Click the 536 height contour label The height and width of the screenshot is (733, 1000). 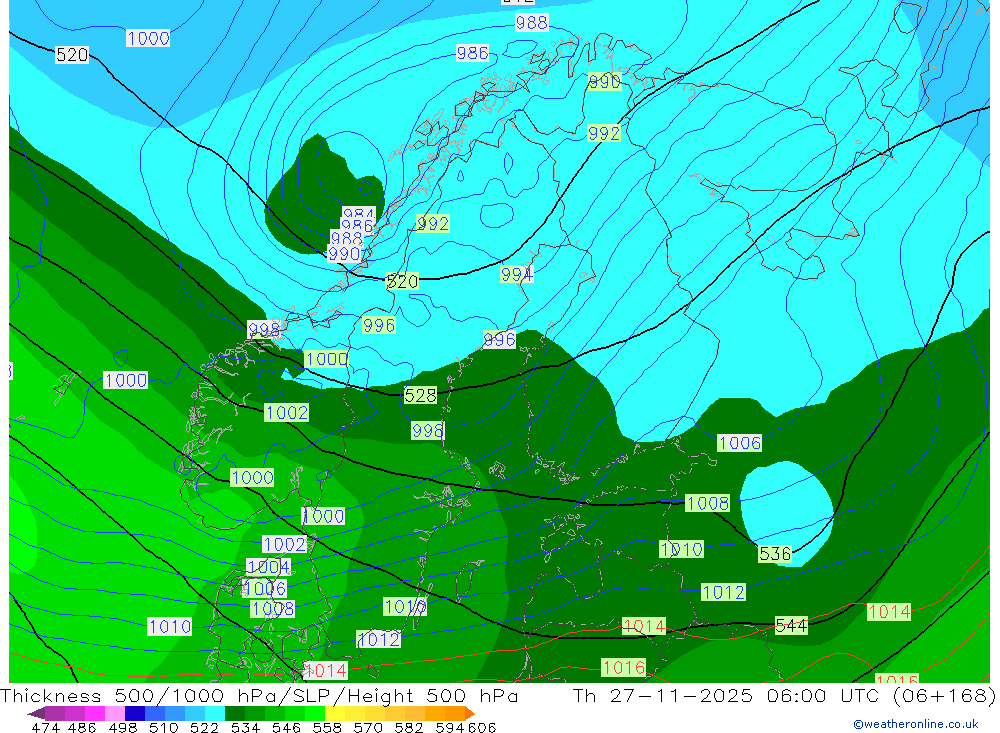775,554
